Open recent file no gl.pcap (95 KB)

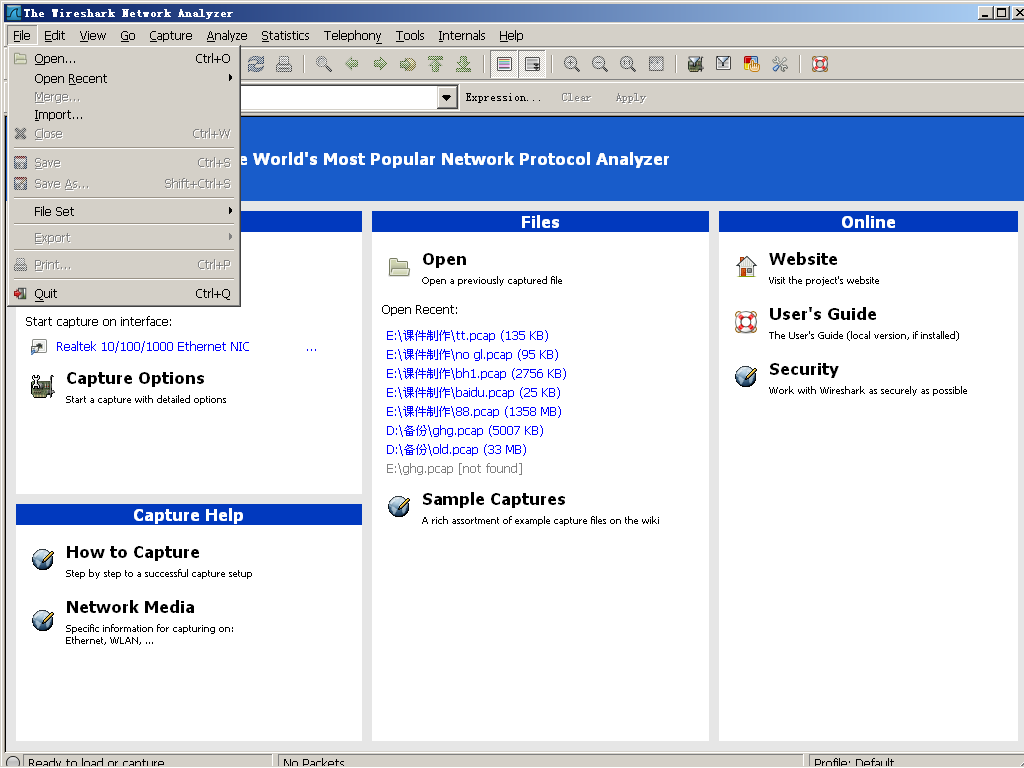click(472, 355)
